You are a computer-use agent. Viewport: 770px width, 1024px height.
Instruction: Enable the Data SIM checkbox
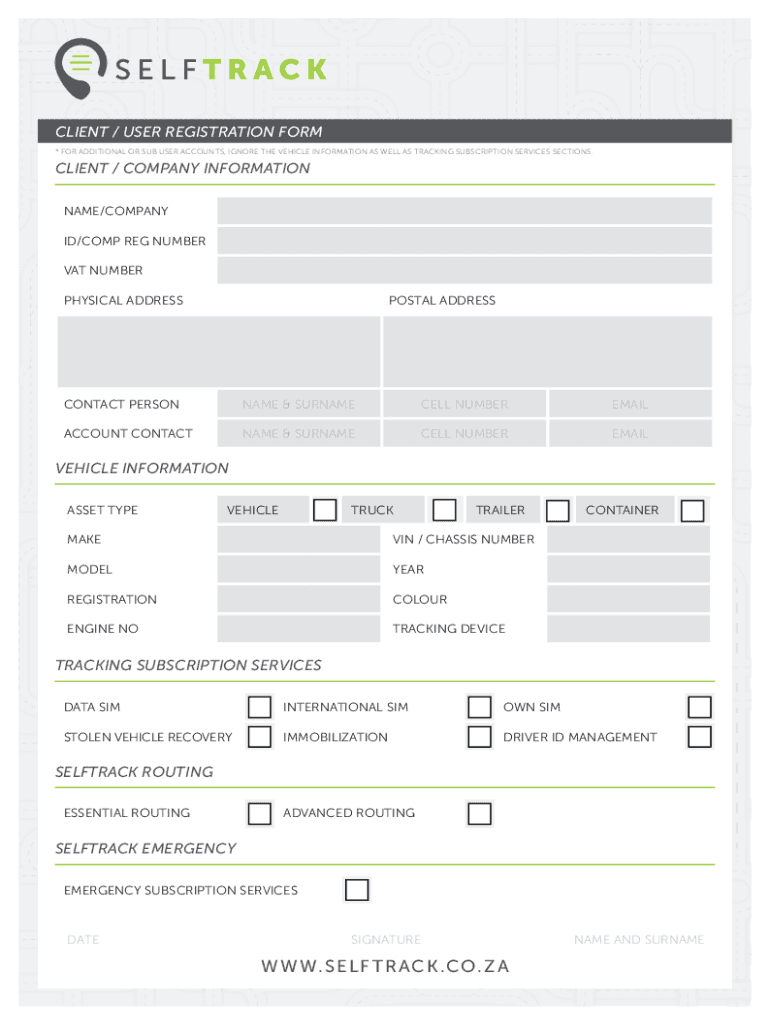tap(259, 707)
